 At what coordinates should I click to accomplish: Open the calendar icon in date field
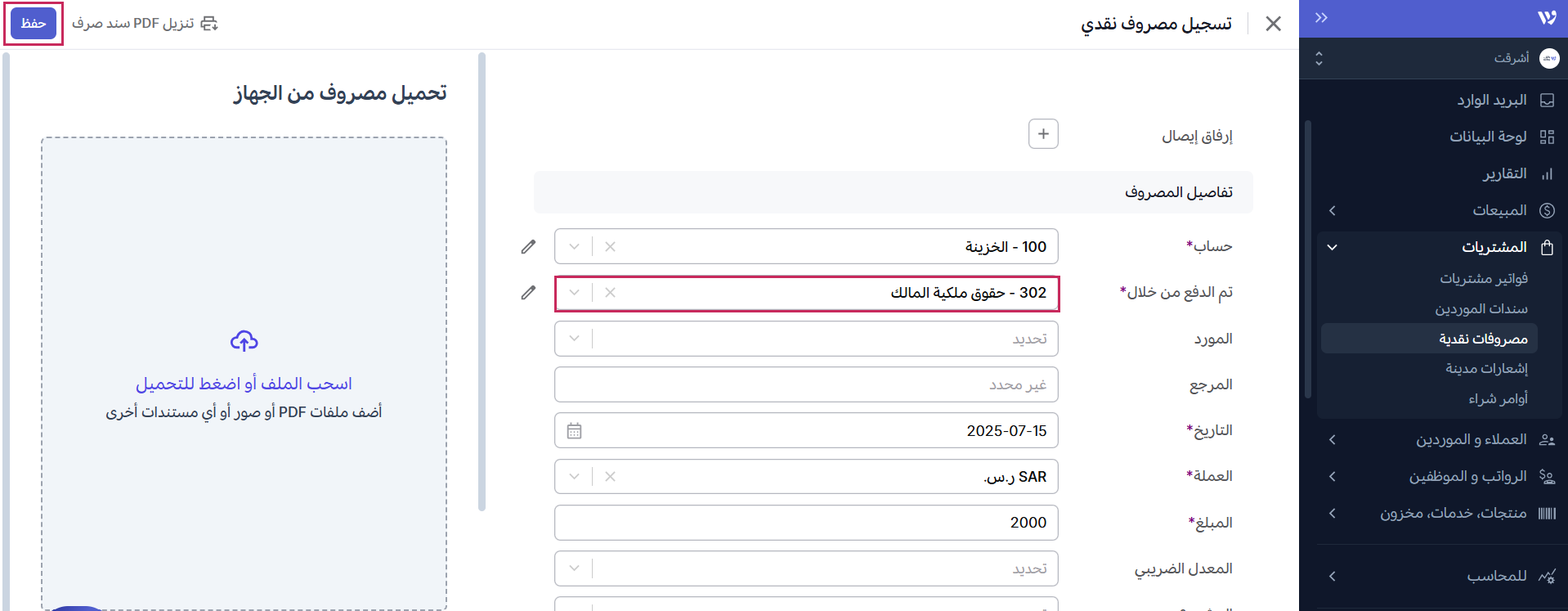click(x=574, y=431)
